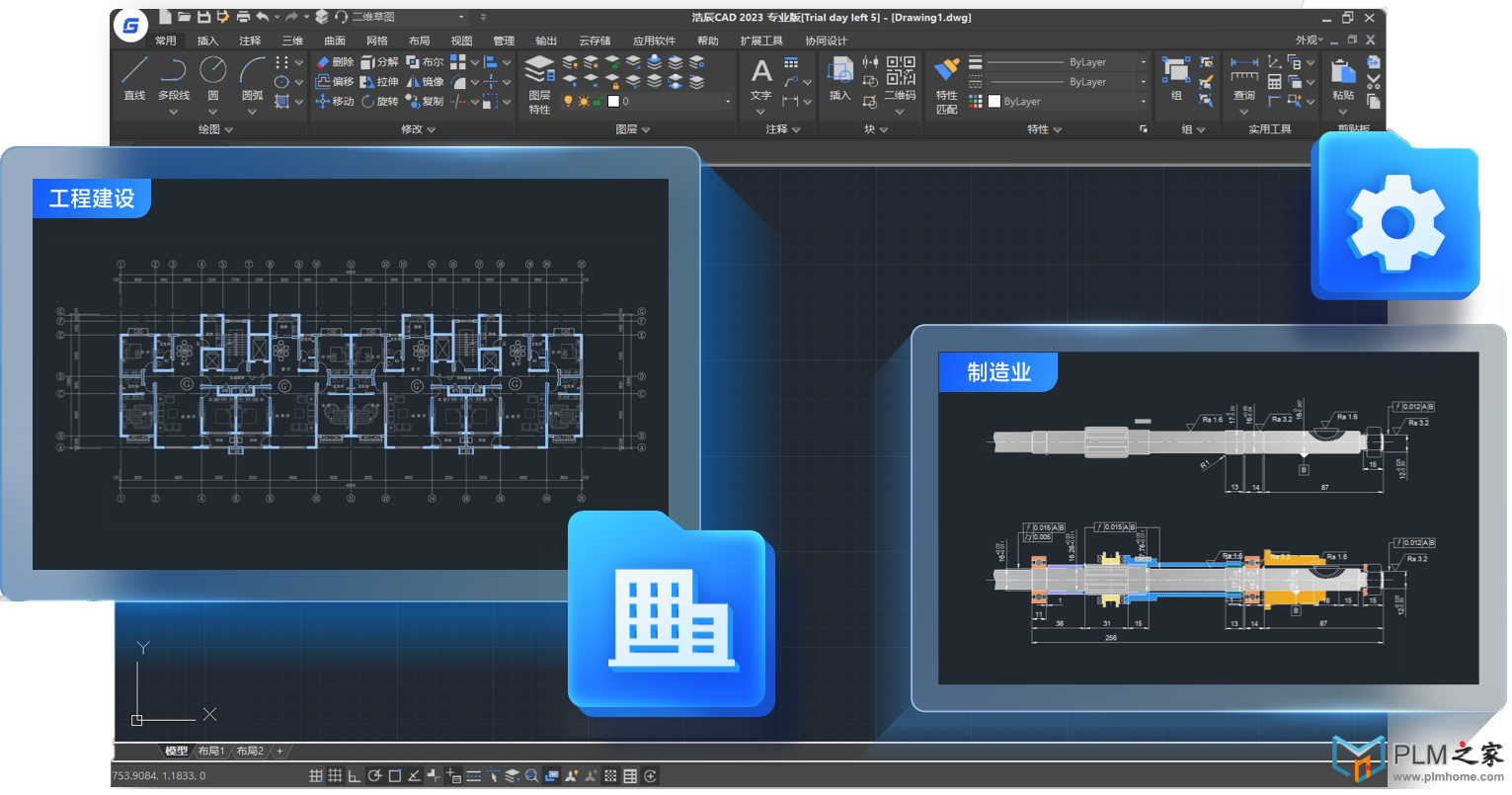Open the 注释 ribbon tab
Screen dimensions: 1512x795
tap(250, 40)
